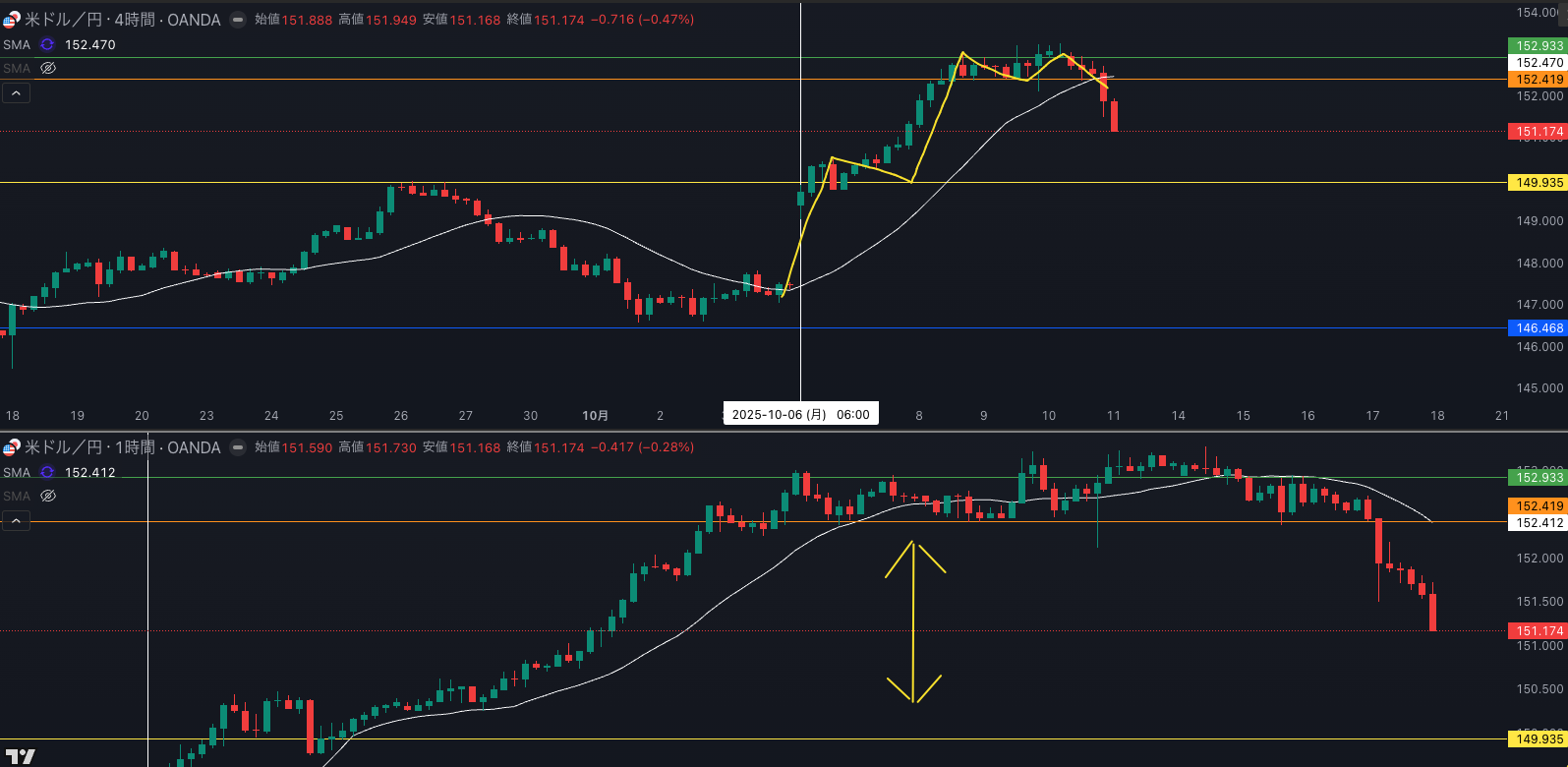This screenshot has height=767, width=1568.
Task: Collapse the indicator legend in 4-hour chart
Action: (x=17, y=93)
